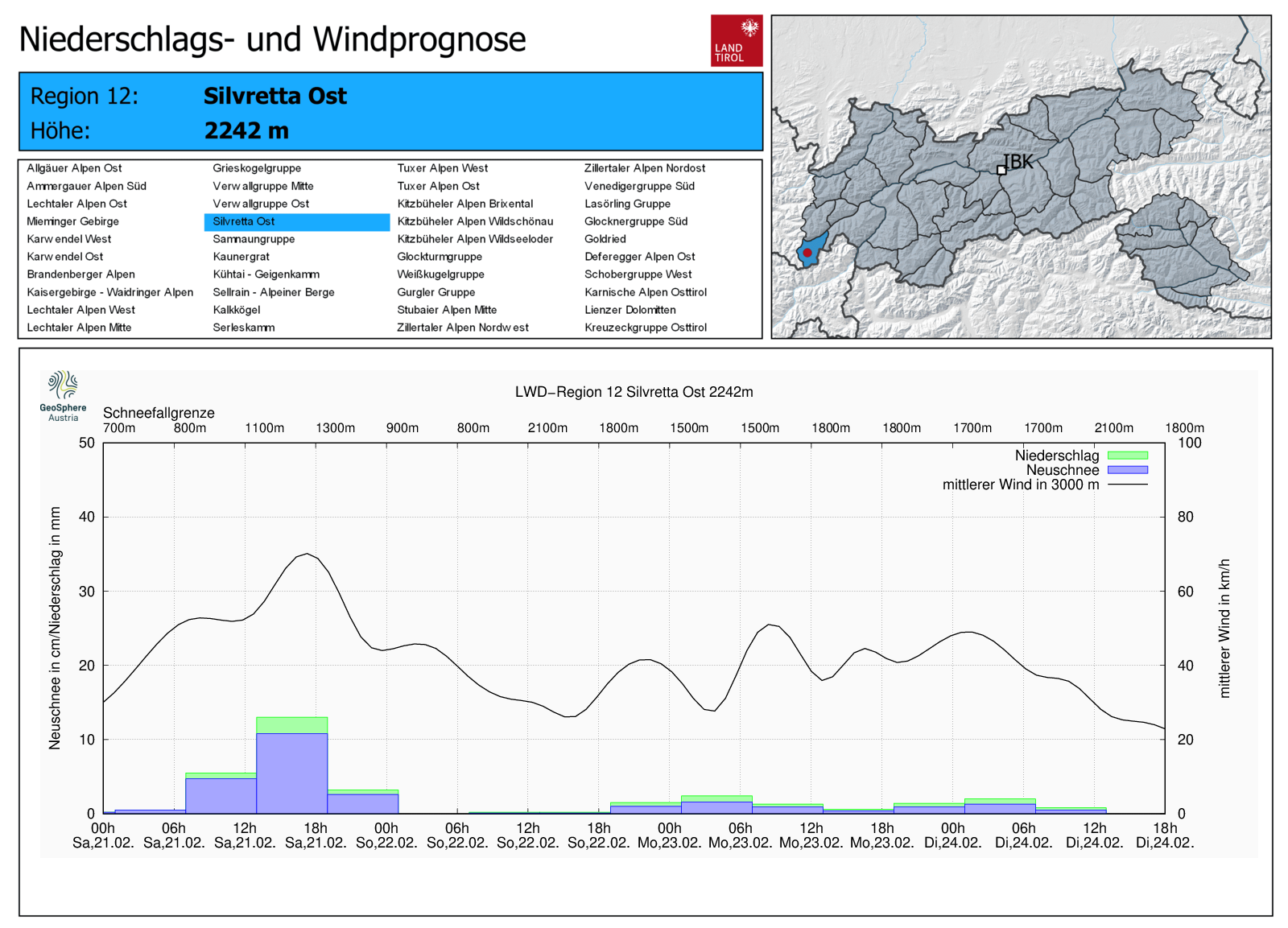Click the GeoSphere Austria logo
Viewport: 1288px width, 928px height.
tap(63, 395)
